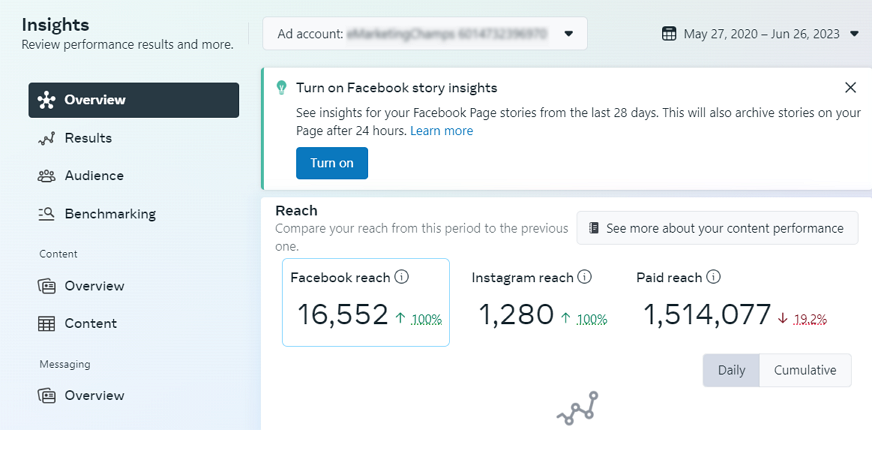Dismiss the story insights banner
Viewport: 872px width, 449px height.
[x=850, y=88]
